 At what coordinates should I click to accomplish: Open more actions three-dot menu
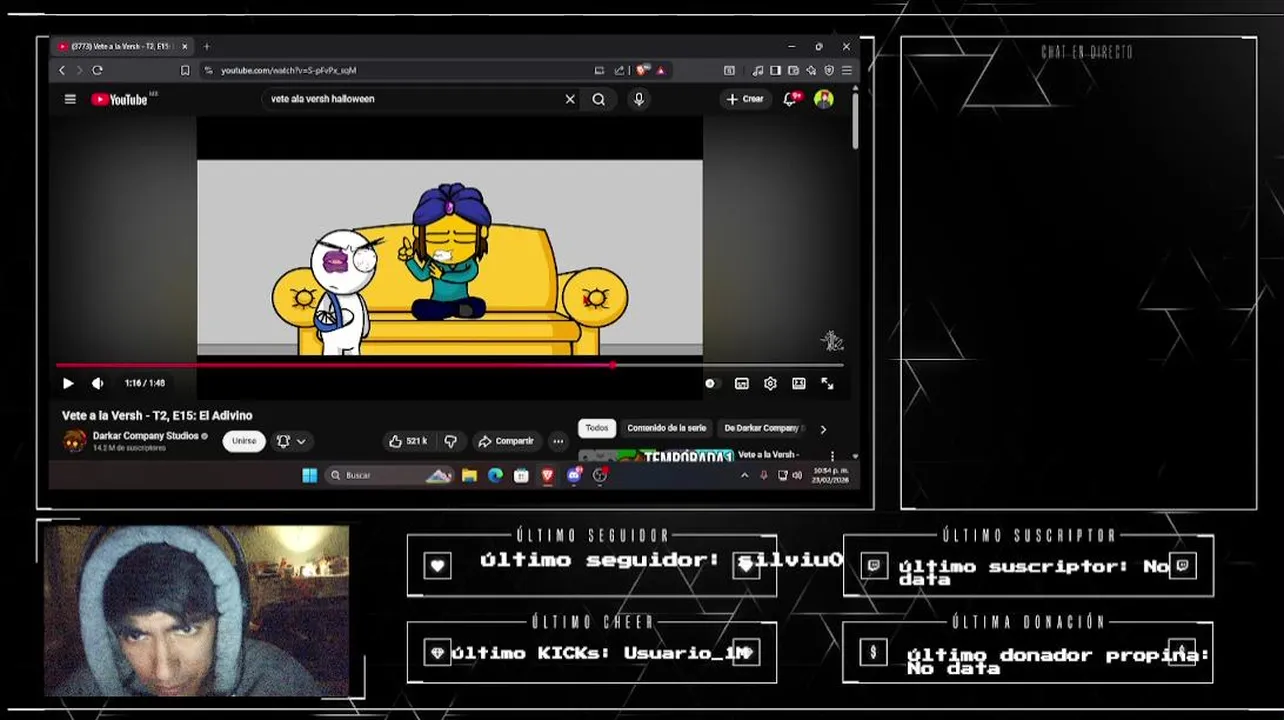[x=558, y=441]
